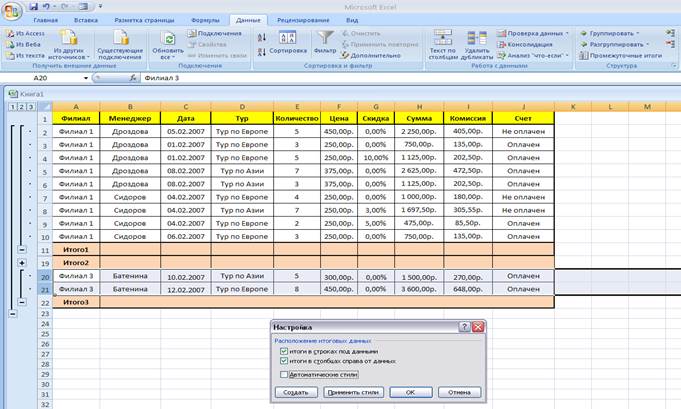Open 'Подключения' connections list

point(215,33)
